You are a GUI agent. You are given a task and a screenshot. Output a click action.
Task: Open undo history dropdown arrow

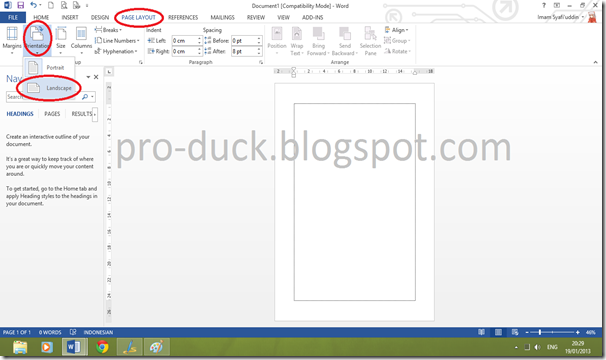click(x=40, y=5)
